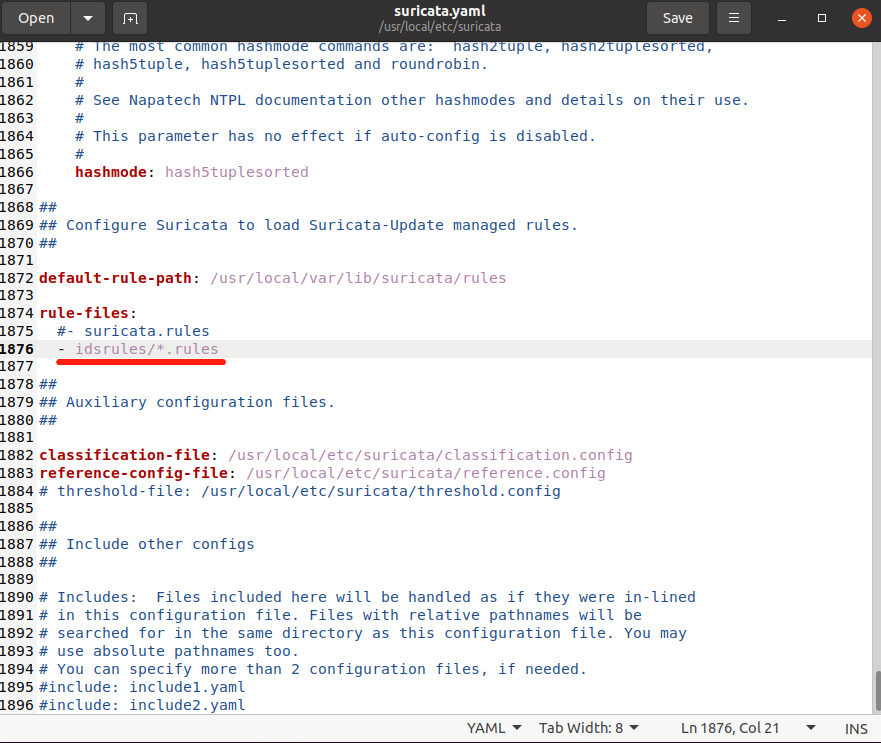Screen dimensions: 881x743
Task: Click '## Auxiliary configuration files.' comment
Action: tap(187, 402)
